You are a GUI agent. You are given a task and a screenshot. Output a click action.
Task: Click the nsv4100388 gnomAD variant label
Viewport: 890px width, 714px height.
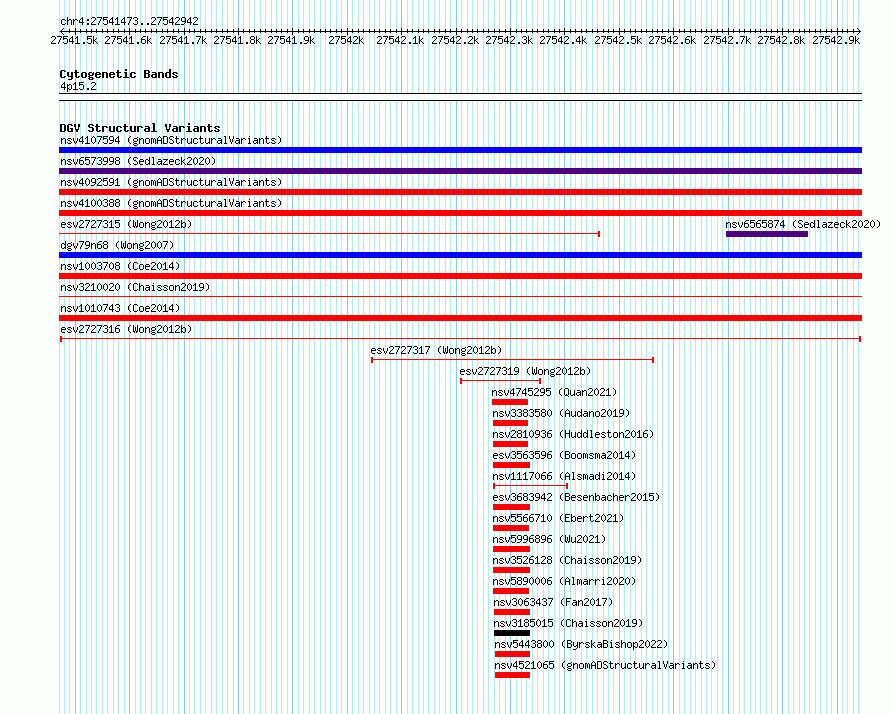171,203
